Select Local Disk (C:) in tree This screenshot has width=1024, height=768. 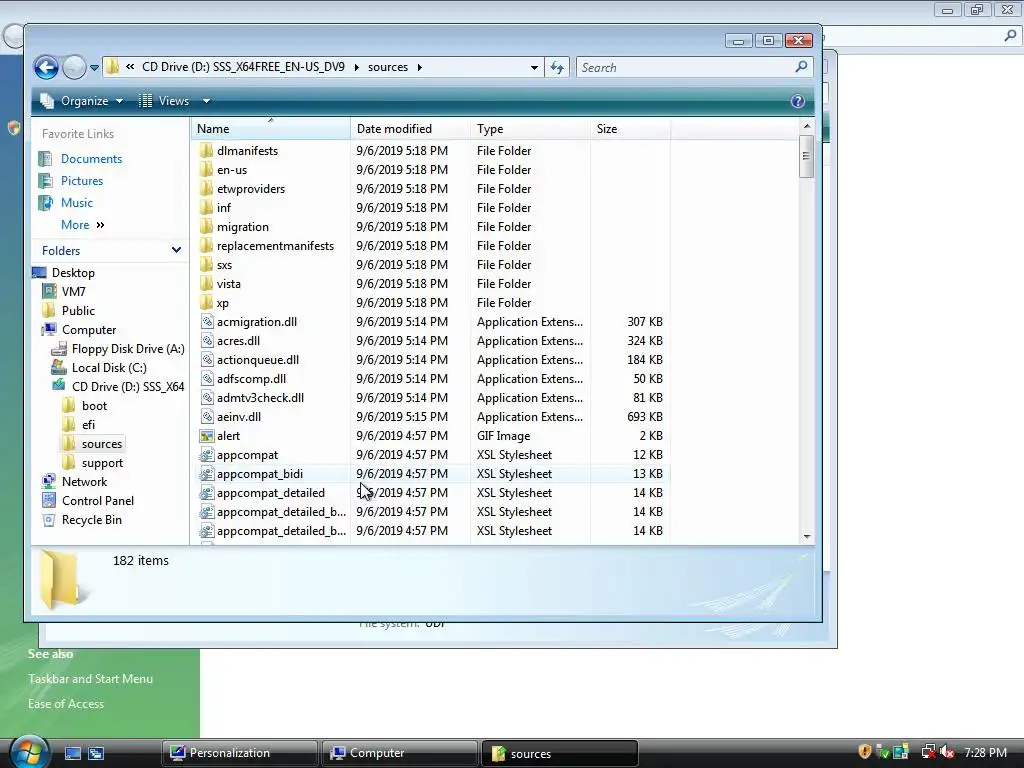click(109, 368)
